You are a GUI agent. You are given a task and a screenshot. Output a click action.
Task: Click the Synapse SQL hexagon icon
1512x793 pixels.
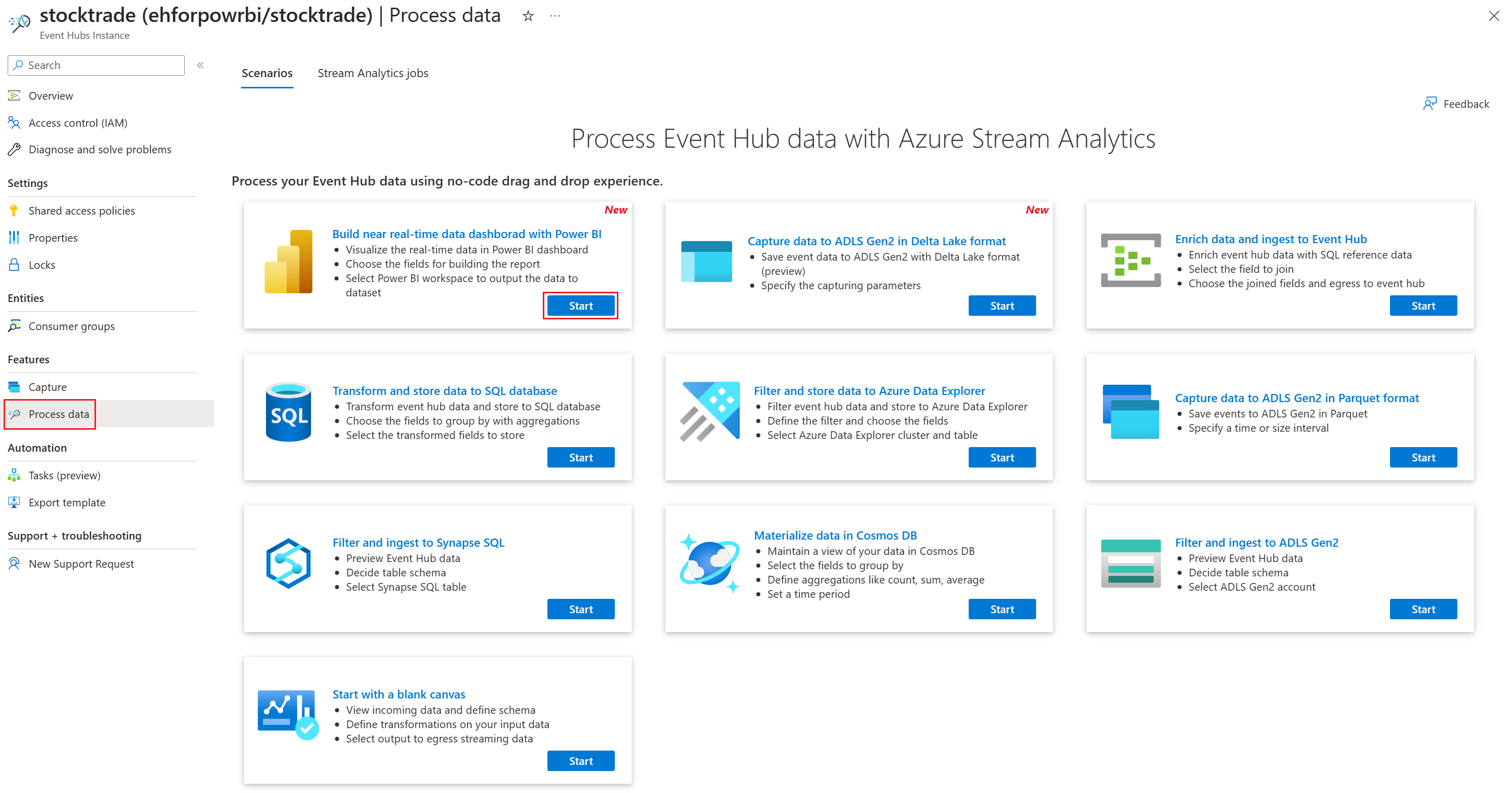point(288,563)
